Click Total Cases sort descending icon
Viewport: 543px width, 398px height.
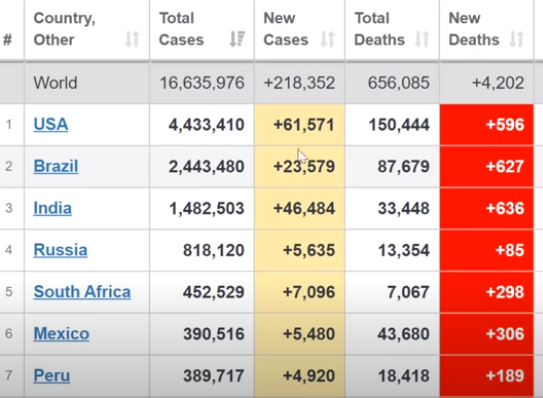tap(237, 39)
